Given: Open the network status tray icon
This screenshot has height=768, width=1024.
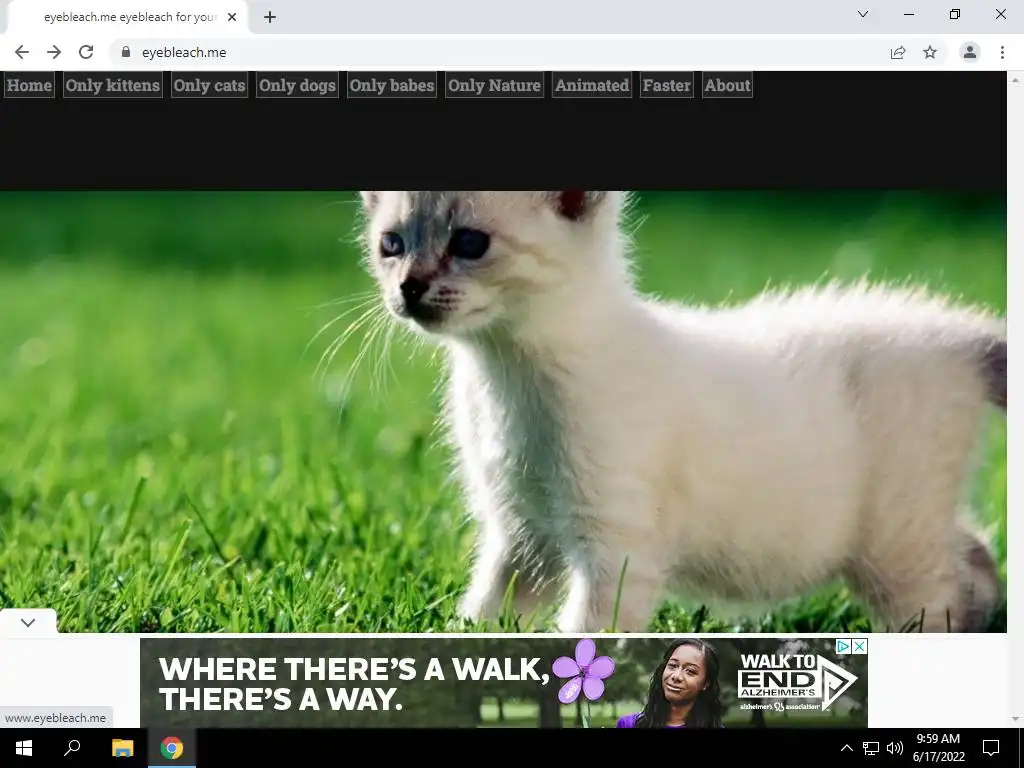Looking at the screenshot, I should point(871,748).
